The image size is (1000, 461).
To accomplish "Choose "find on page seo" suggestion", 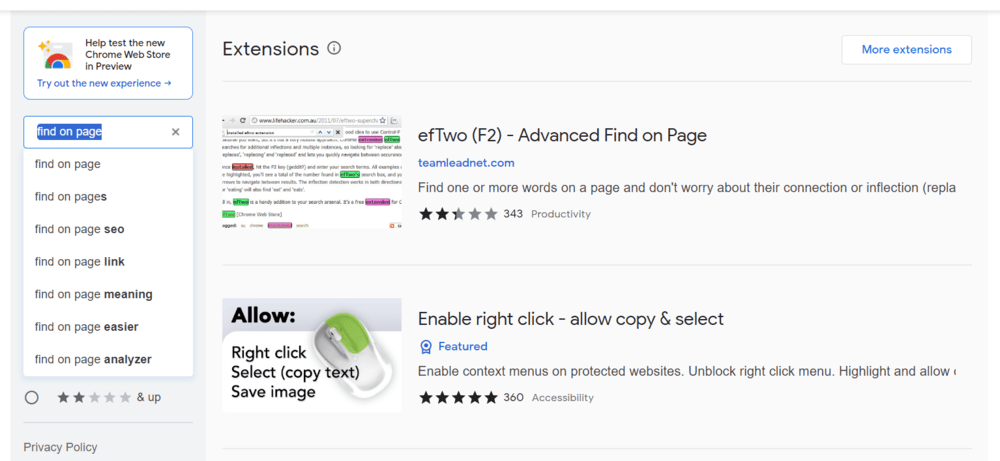I will 80,229.
